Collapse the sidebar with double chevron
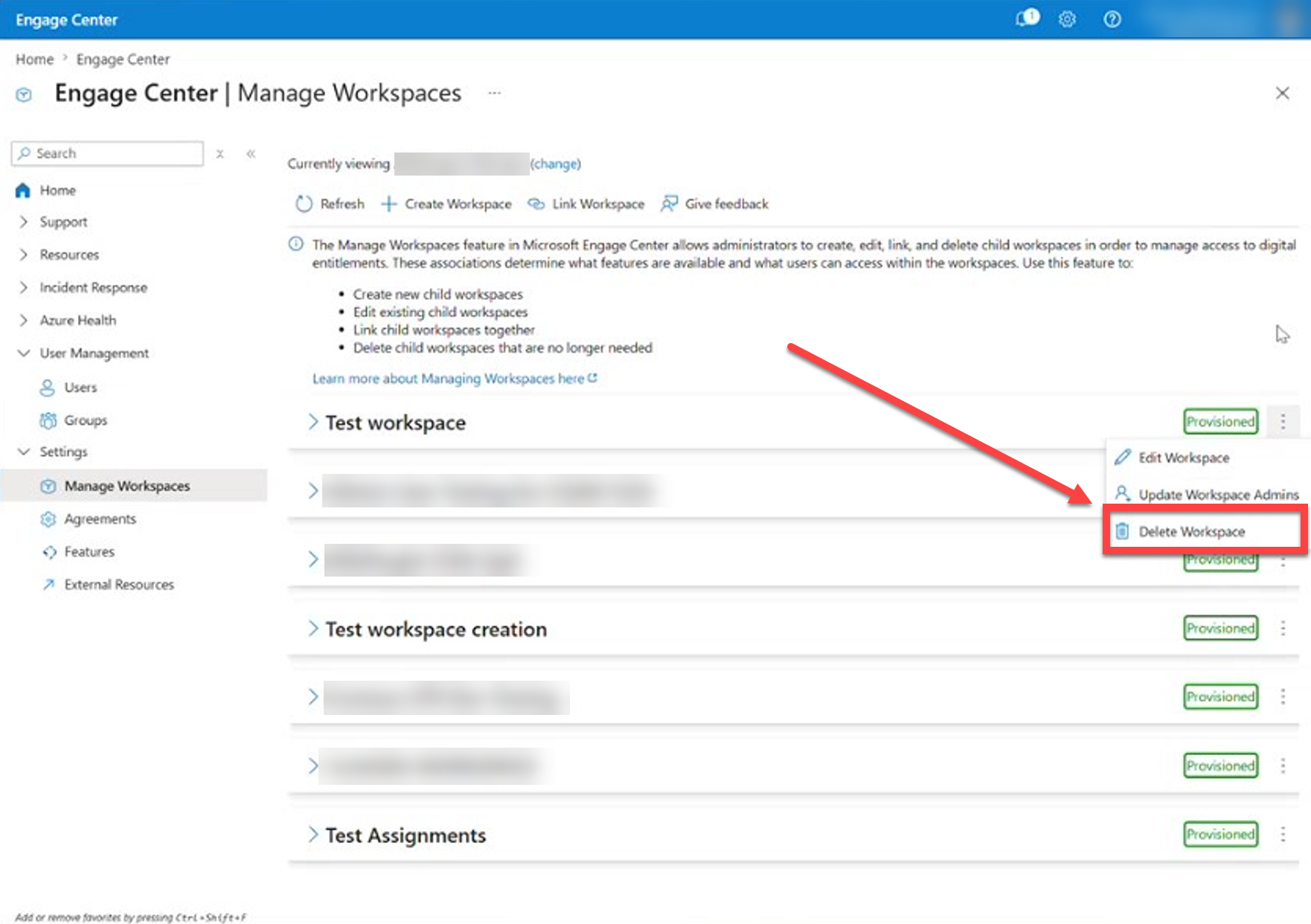This screenshot has width=1311, height=924. [251, 154]
